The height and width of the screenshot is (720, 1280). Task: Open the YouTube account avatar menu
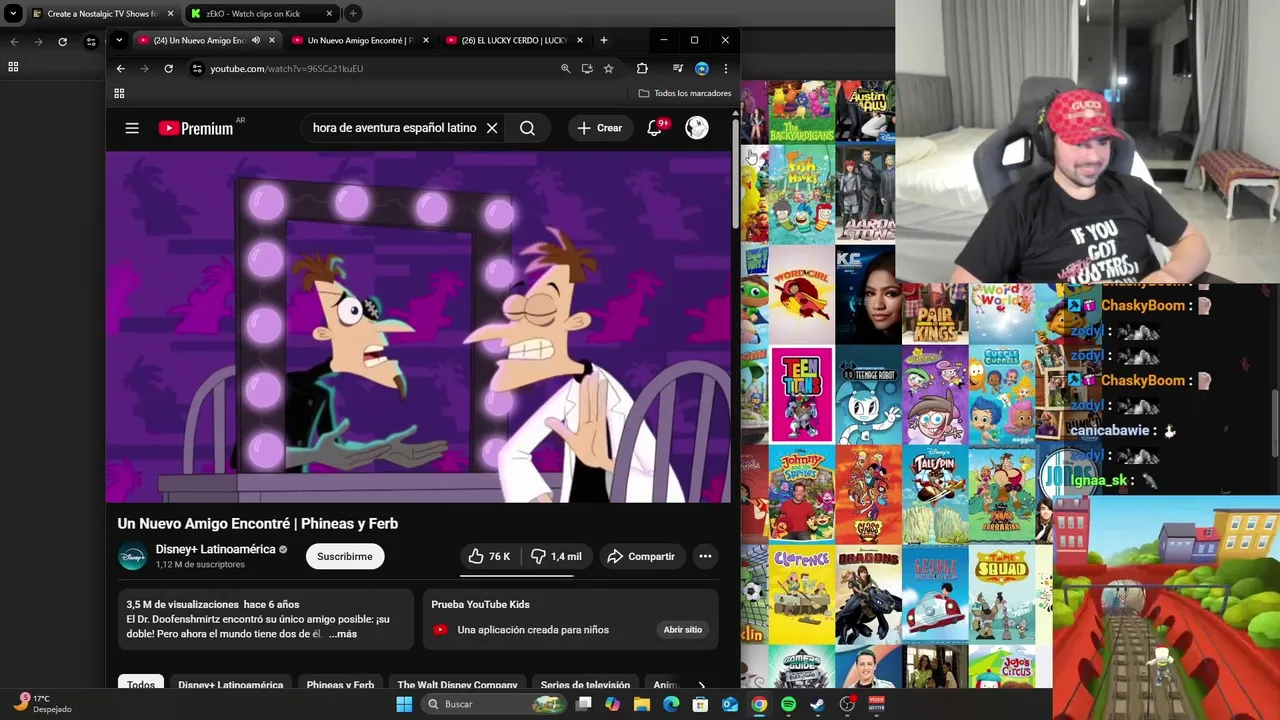pyautogui.click(x=697, y=128)
